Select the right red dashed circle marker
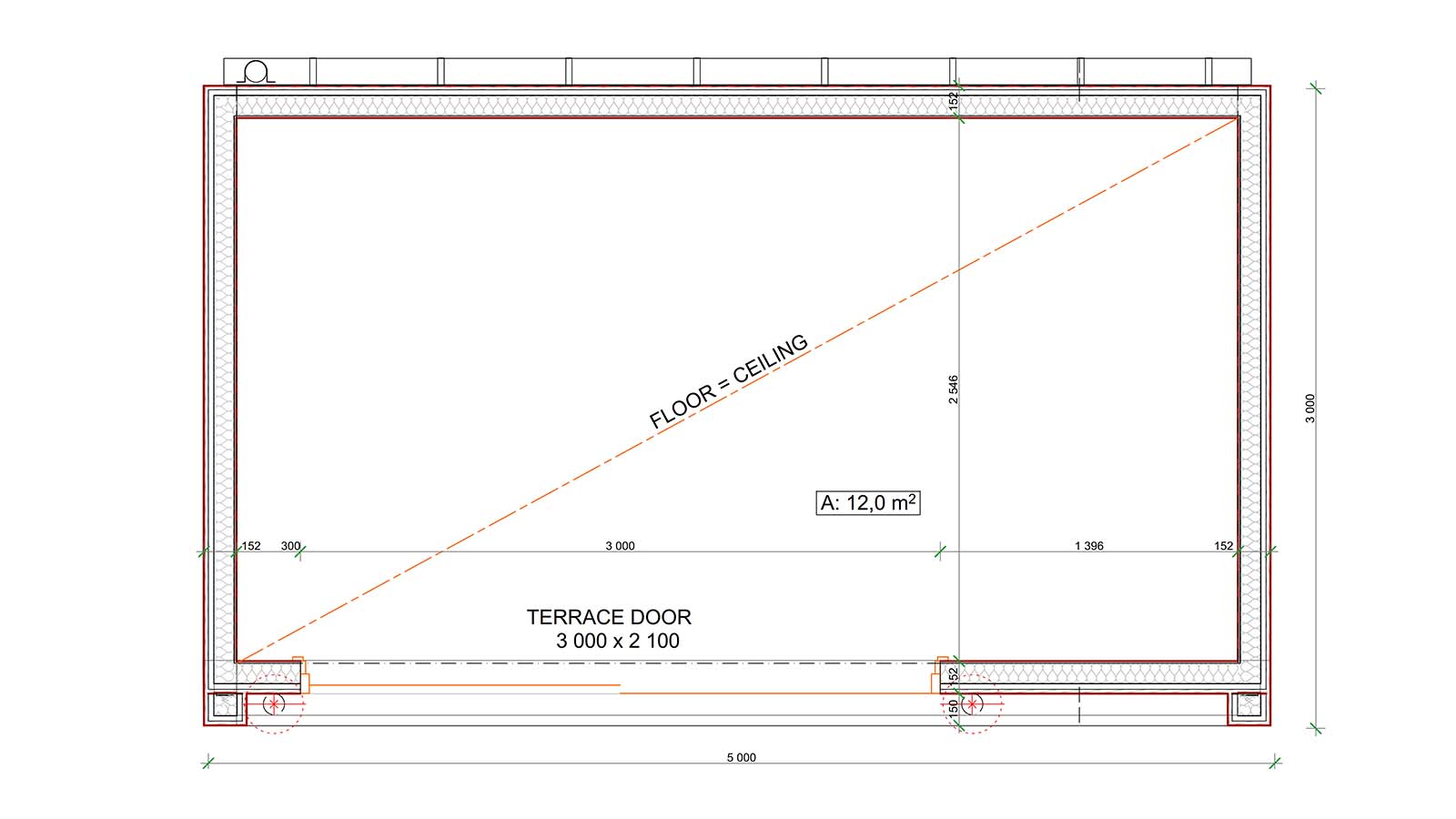1456x819 pixels. click(x=973, y=704)
